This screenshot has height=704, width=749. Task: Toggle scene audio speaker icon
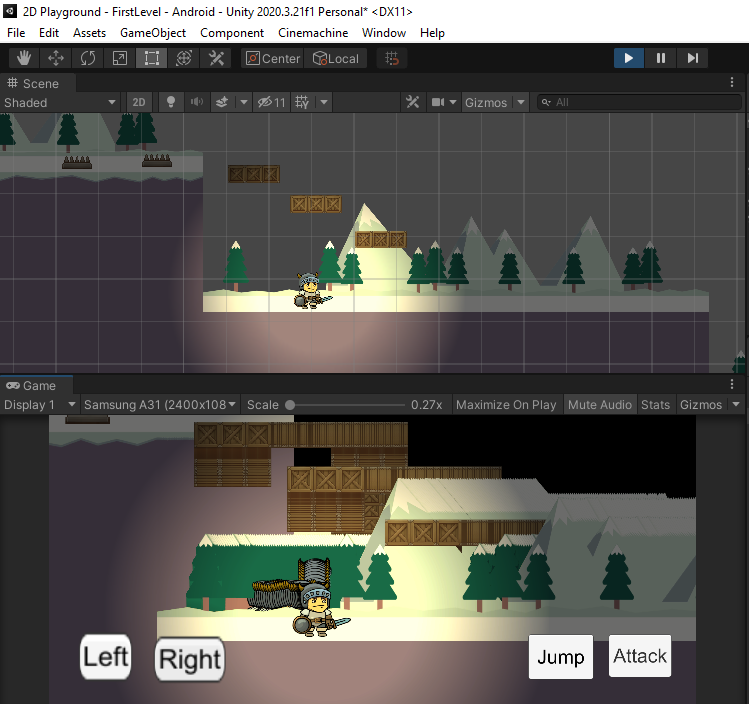(x=197, y=102)
